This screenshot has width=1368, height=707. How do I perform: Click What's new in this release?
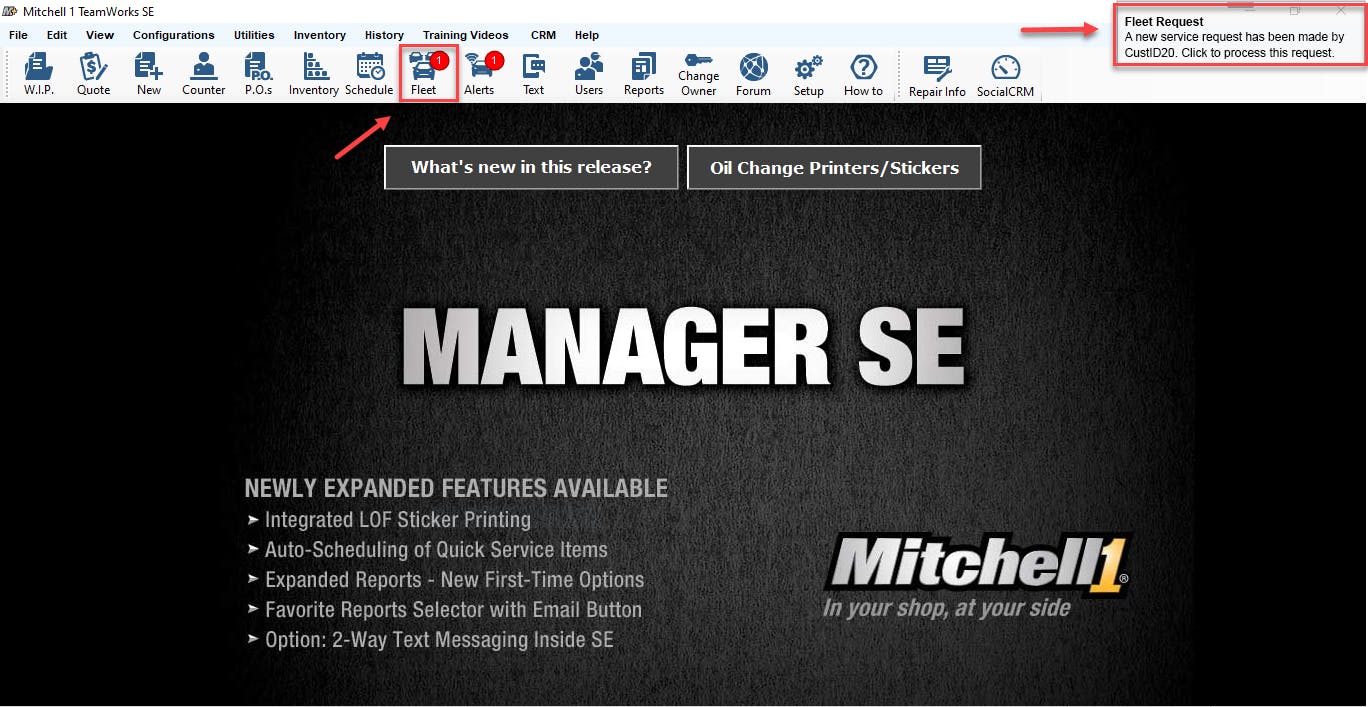coord(531,167)
